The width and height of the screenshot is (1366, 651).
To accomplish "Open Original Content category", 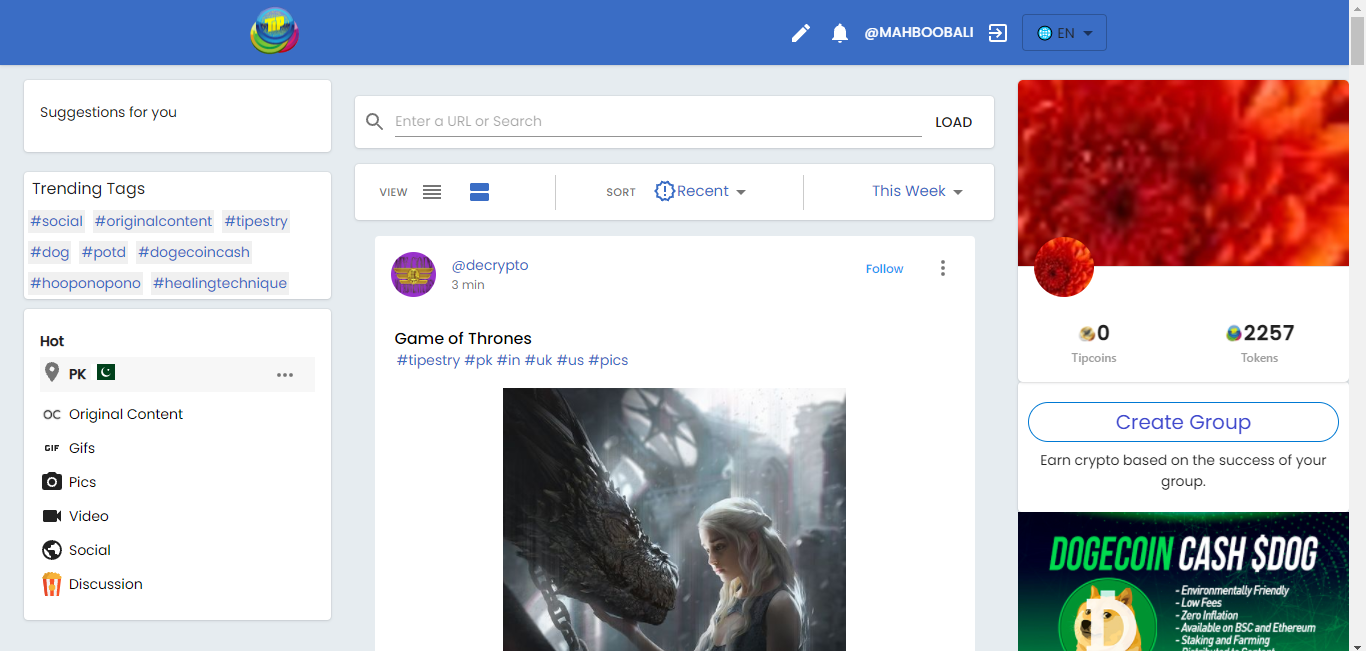I will click(x=126, y=414).
